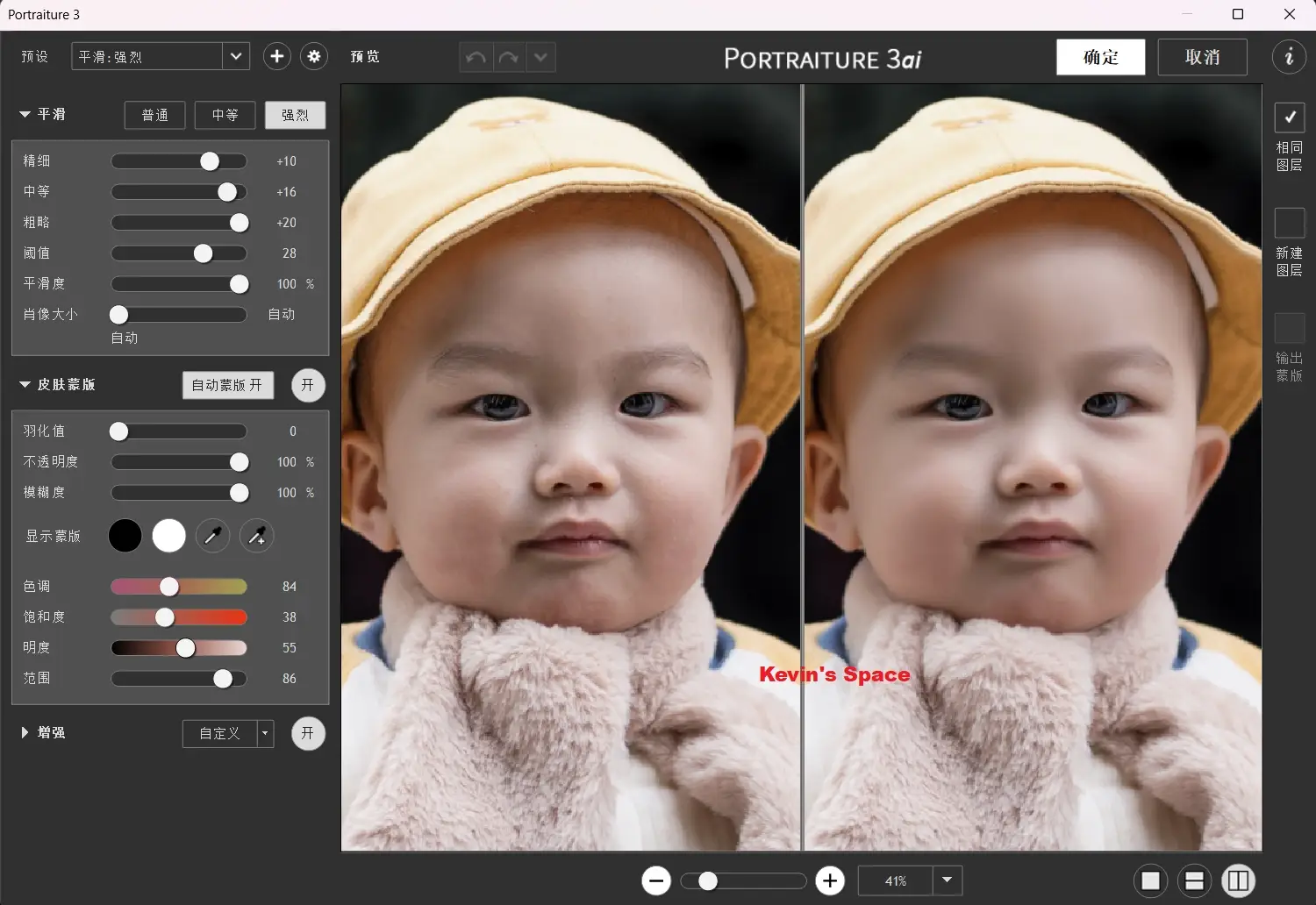Viewport: 1316px width, 905px height.
Task: Check the 新建图层 new layer option
Action: tap(1290, 223)
